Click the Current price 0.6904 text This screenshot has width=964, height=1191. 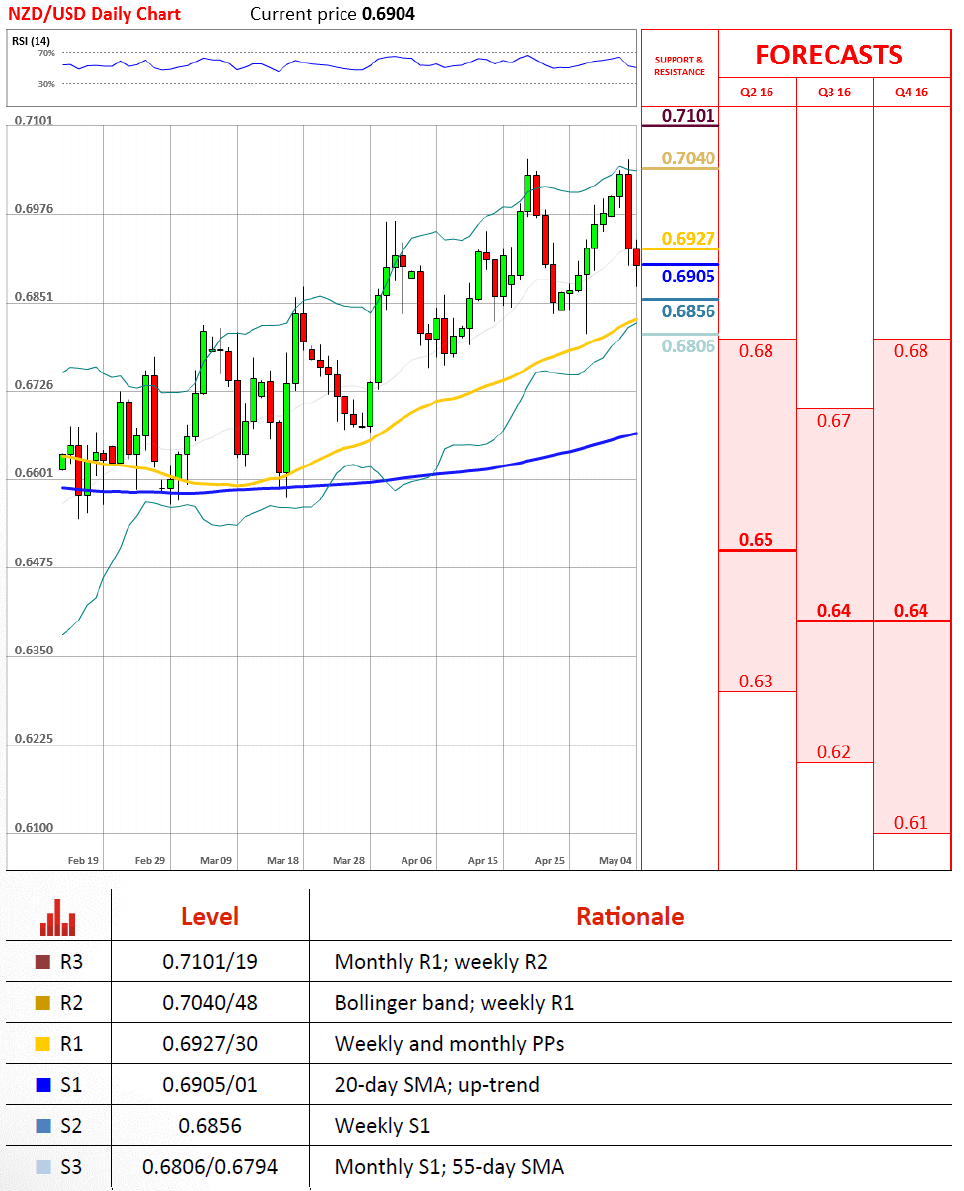click(333, 14)
